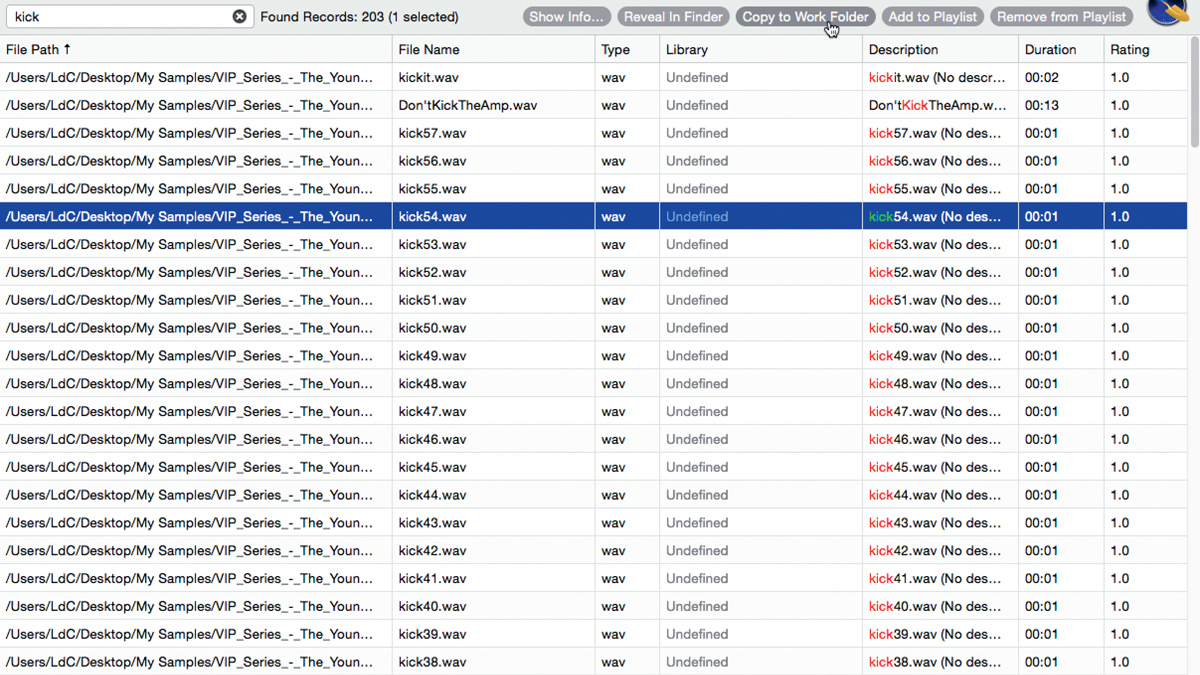Select file name kick50.wav
This screenshot has height=675, width=1200.
(432, 328)
